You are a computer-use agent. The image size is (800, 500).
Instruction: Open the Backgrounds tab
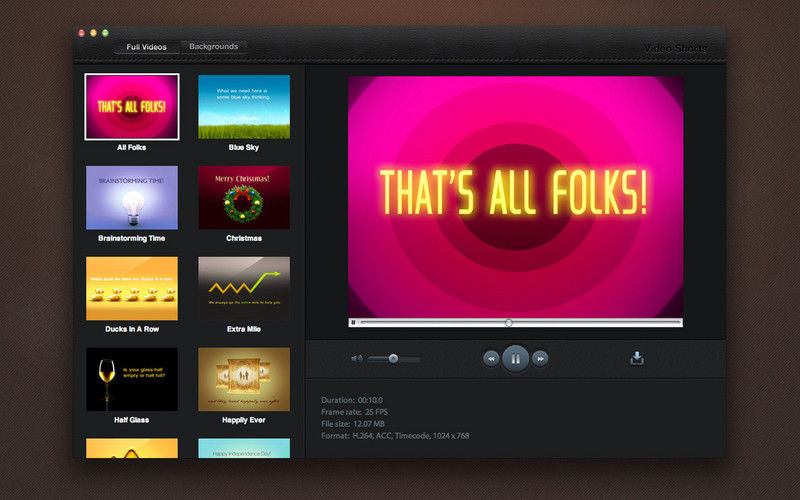click(213, 46)
